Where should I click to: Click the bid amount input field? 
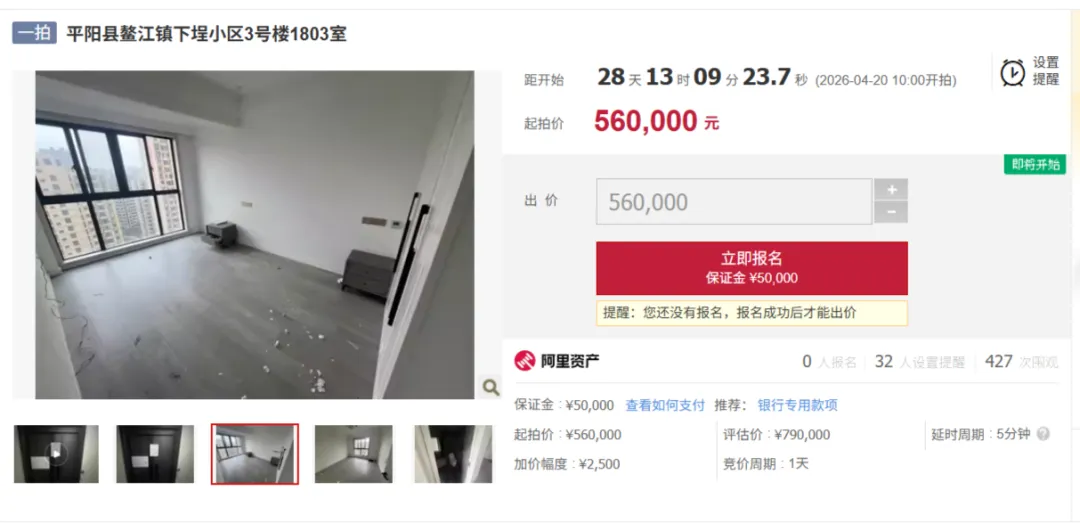[734, 202]
